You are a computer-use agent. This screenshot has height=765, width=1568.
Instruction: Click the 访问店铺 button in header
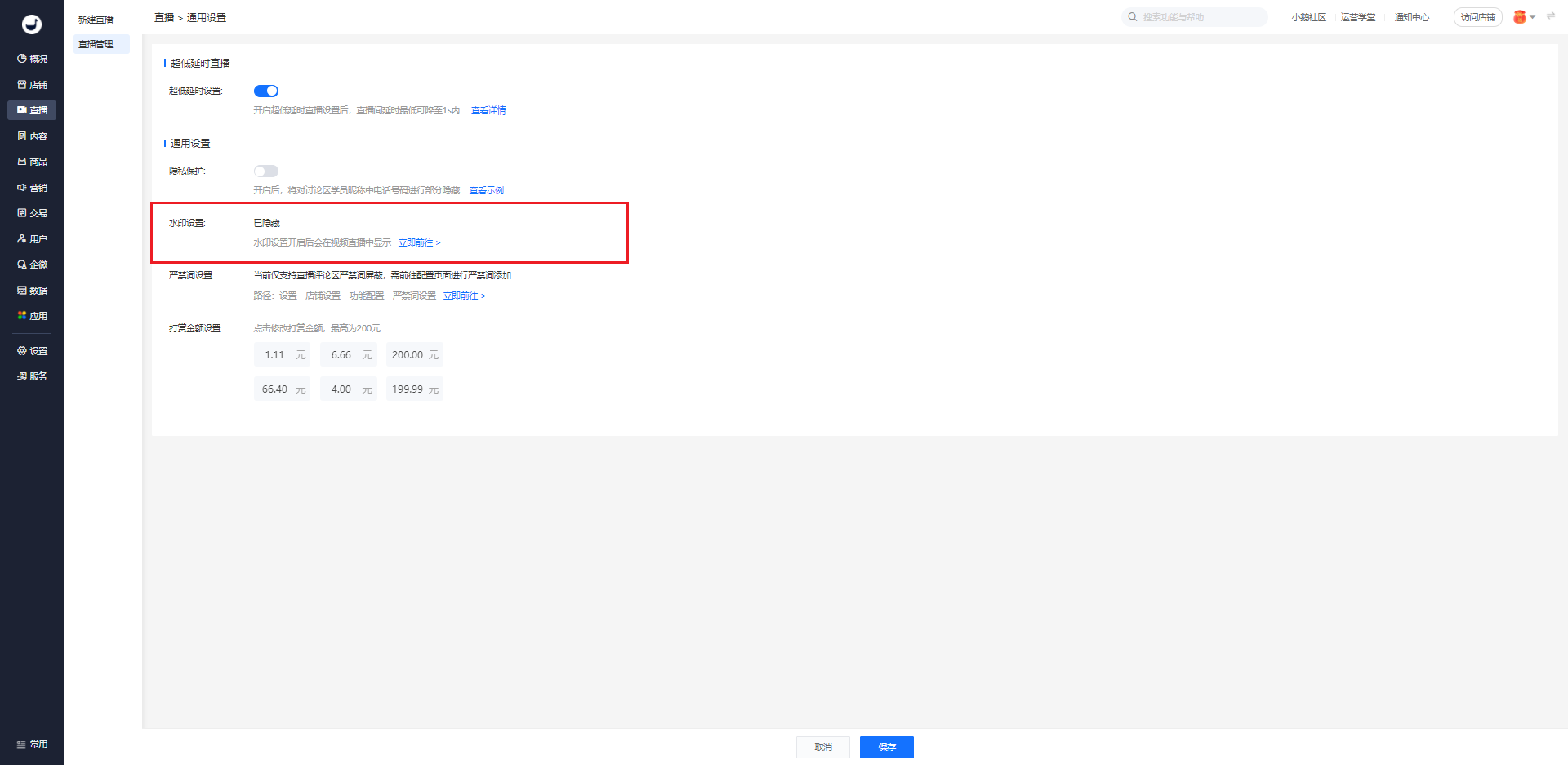tap(1477, 17)
